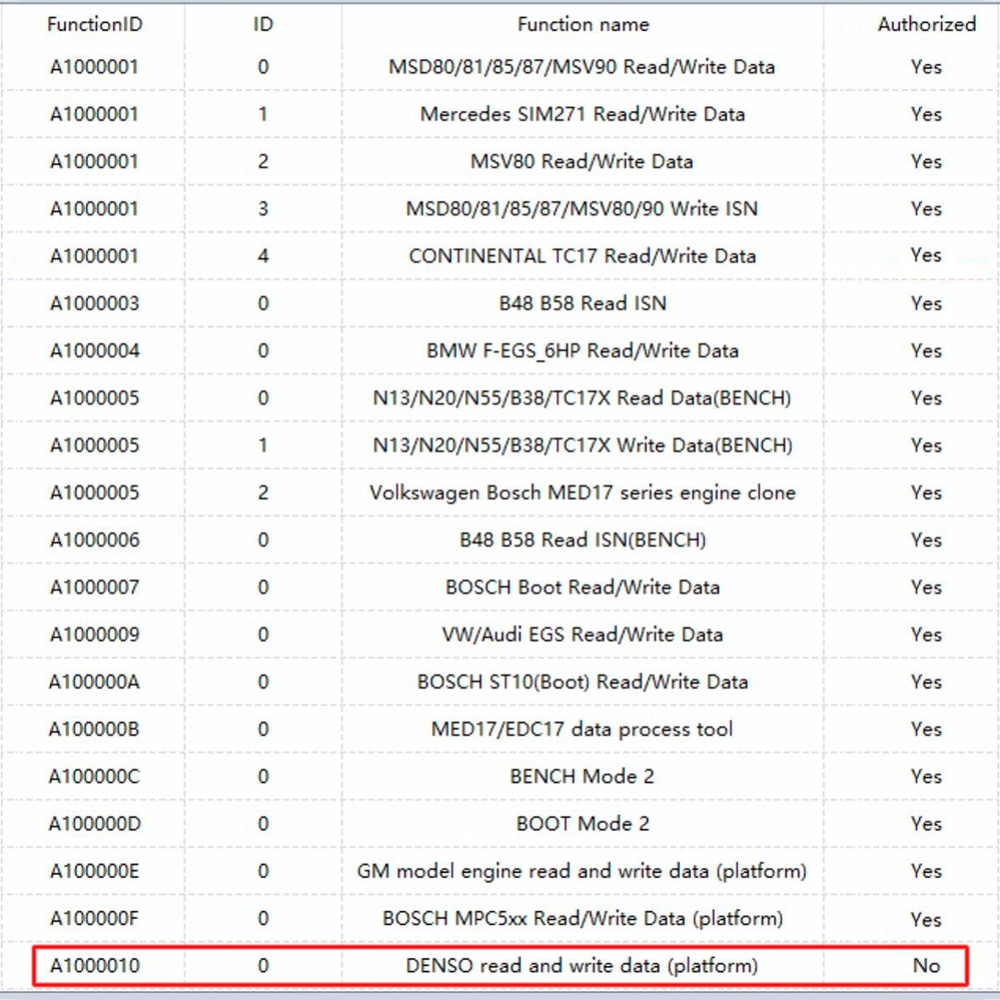Click FunctionID cell A1000007
The image size is (1000, 1000).
tap(94, 587)
